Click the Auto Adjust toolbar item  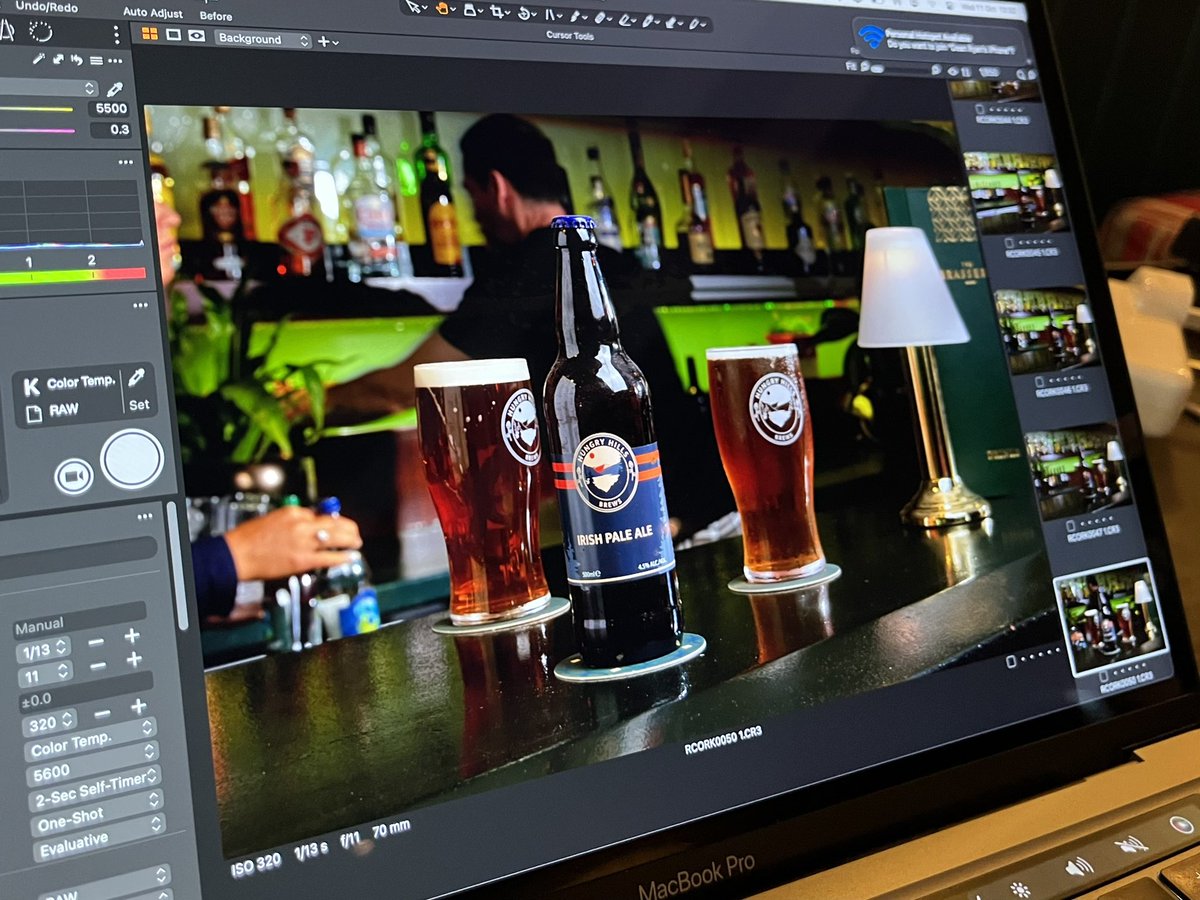[152, 12]
